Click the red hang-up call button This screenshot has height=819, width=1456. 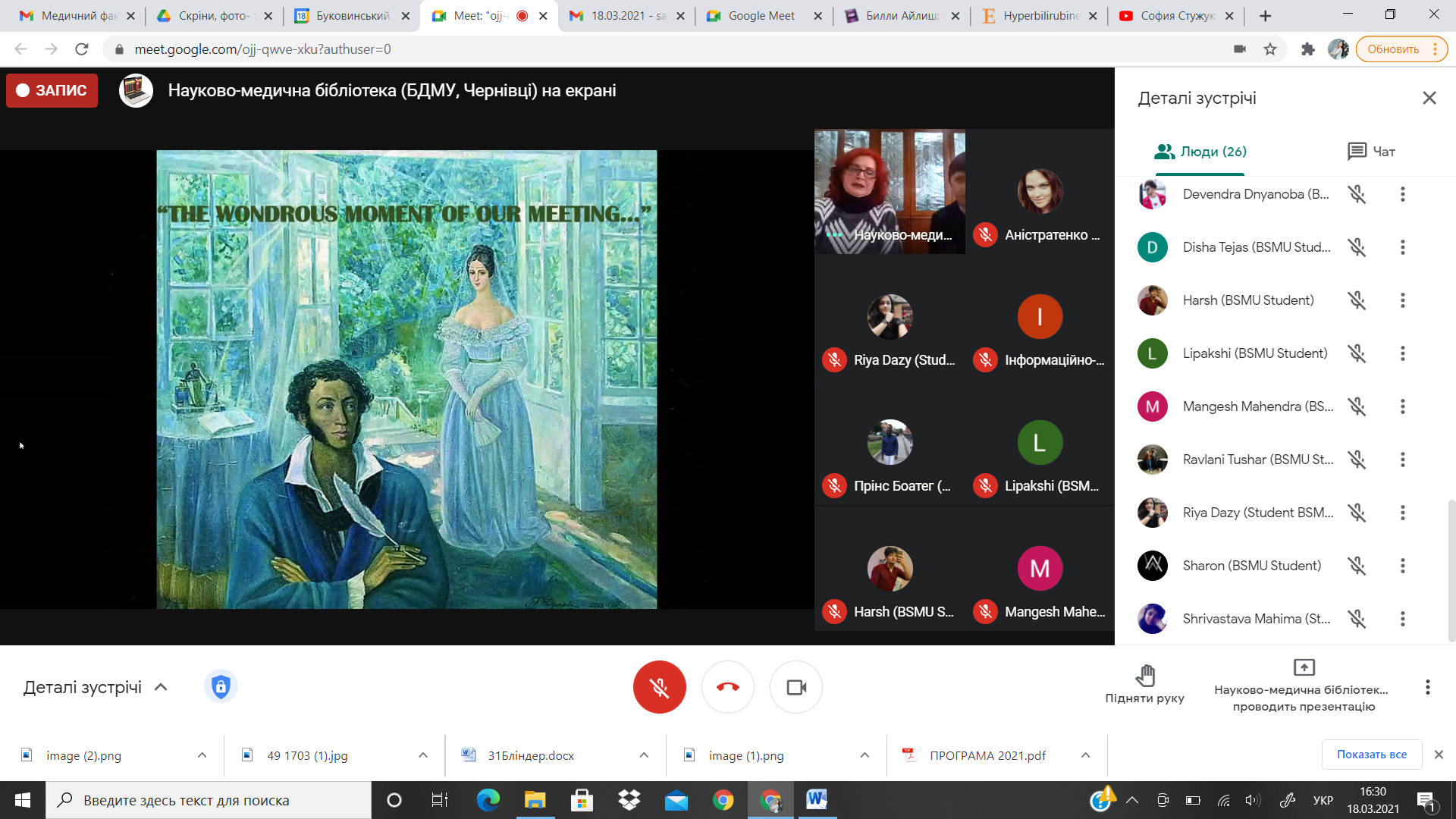click(x=728, y=687)
